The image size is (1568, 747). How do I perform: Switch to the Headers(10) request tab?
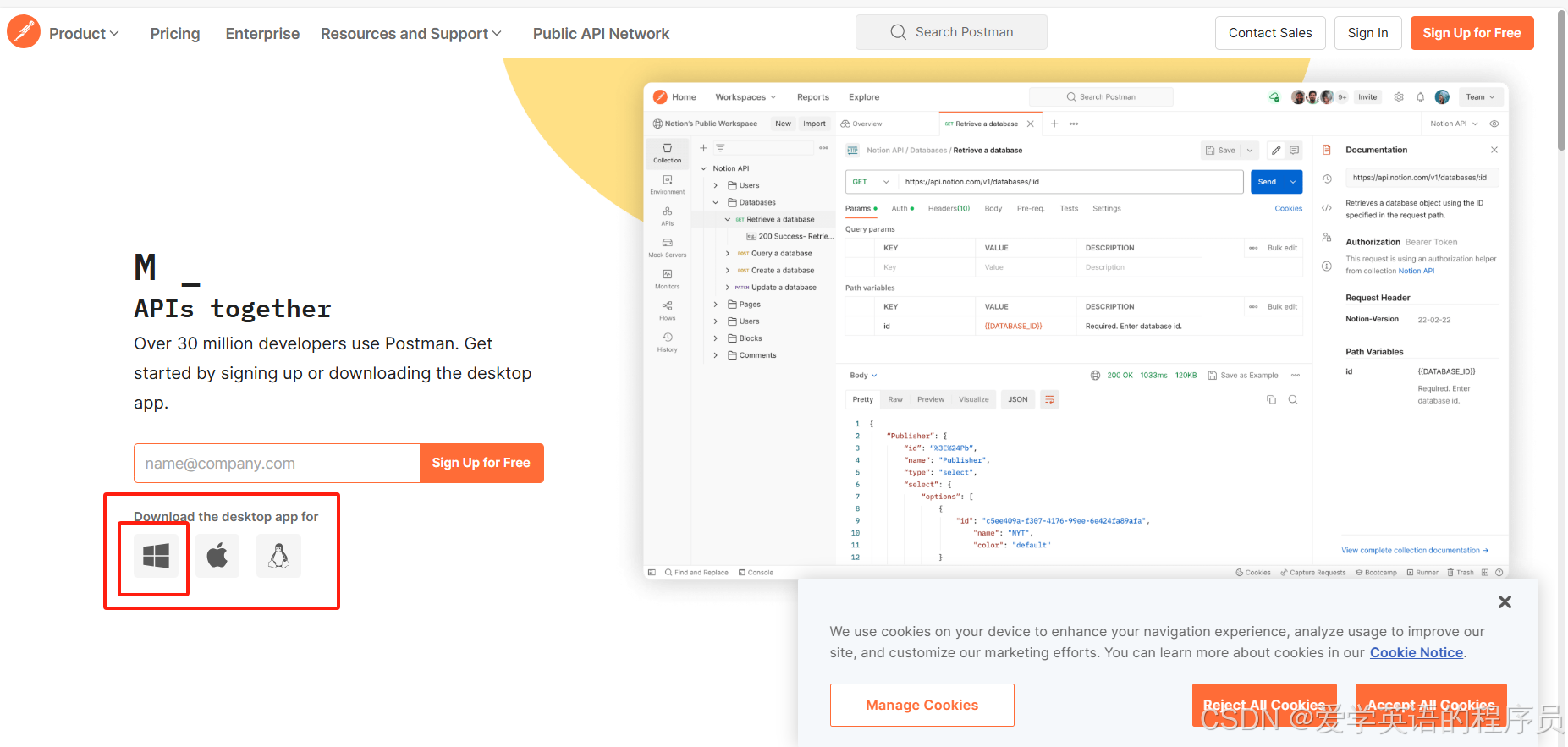click(949, 208)
